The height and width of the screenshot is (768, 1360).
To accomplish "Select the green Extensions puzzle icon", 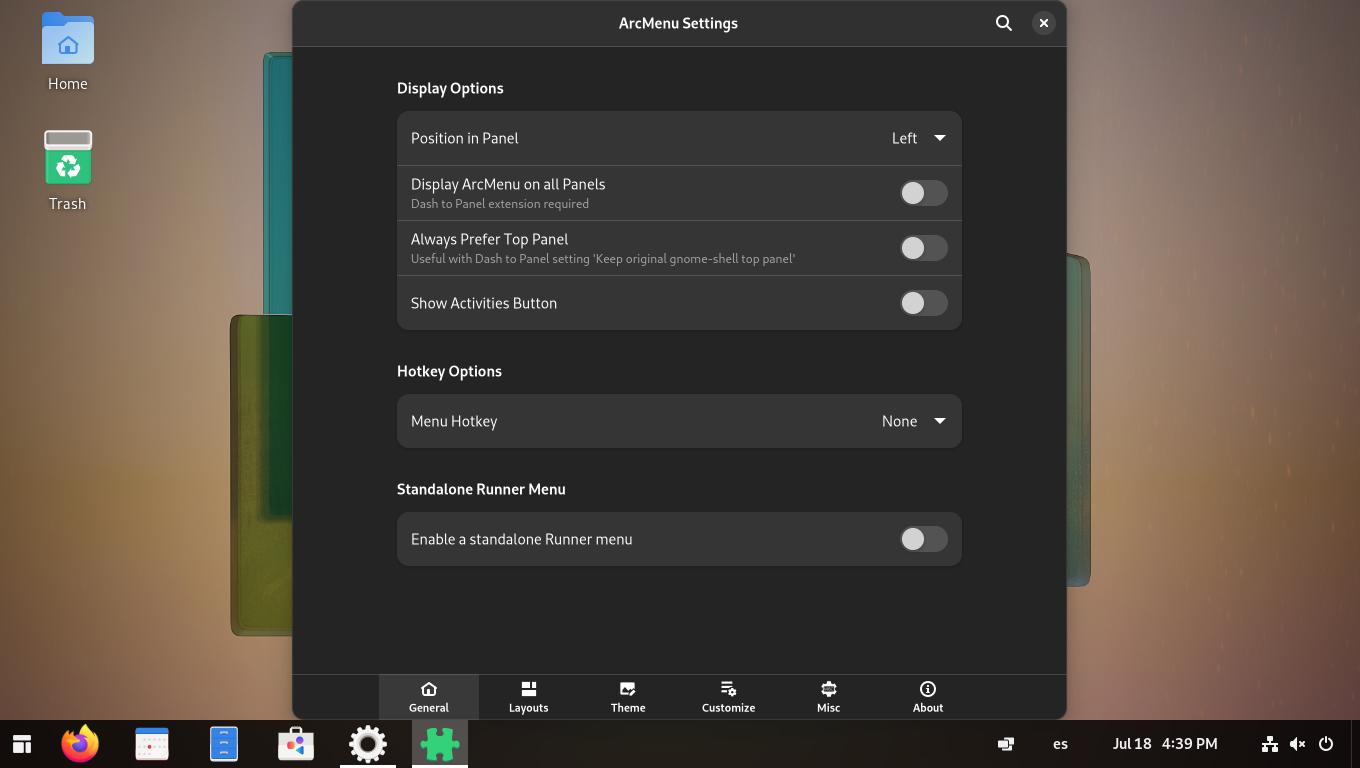I will 440,744.
